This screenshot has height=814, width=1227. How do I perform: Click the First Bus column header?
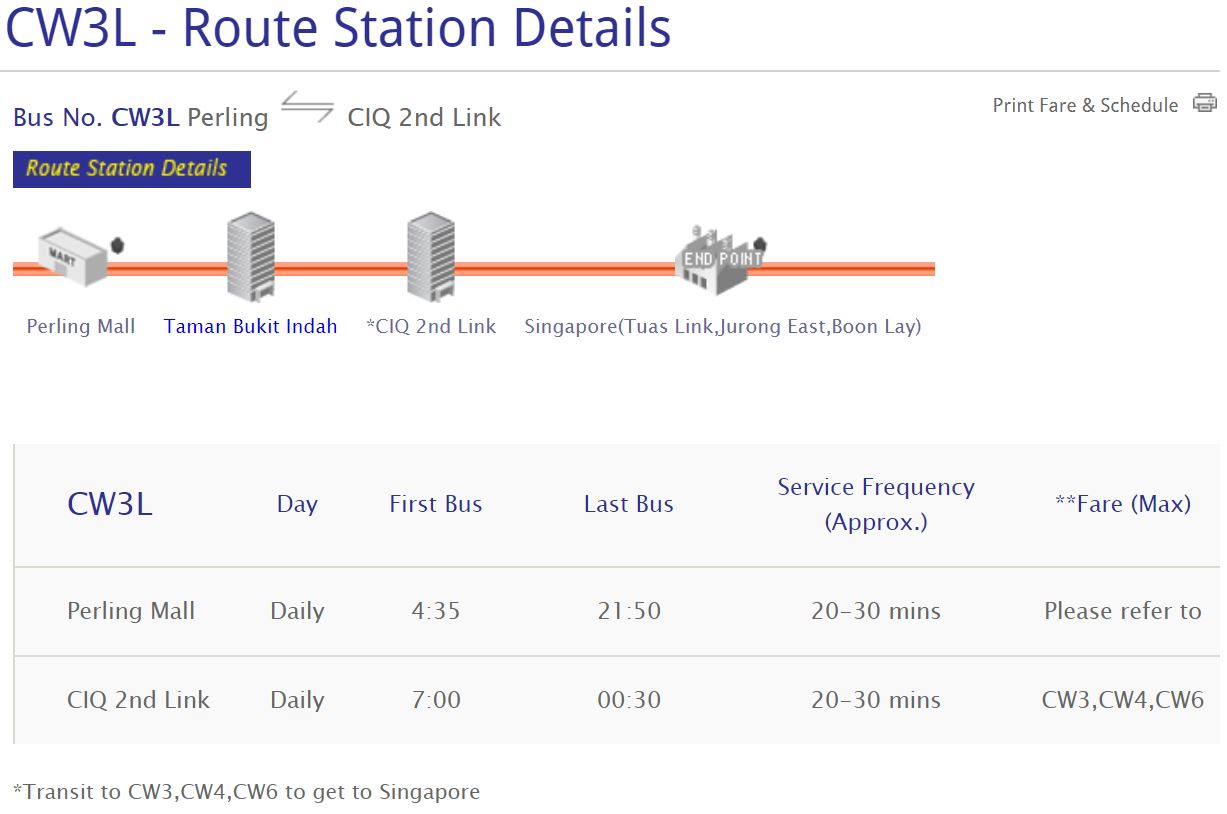[x=435, y=504]
